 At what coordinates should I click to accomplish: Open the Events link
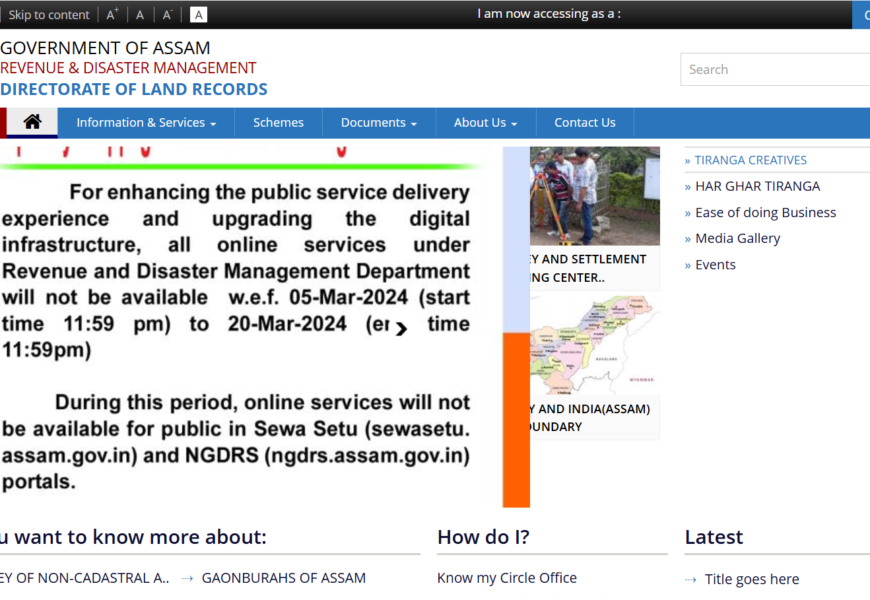point(715,265)
